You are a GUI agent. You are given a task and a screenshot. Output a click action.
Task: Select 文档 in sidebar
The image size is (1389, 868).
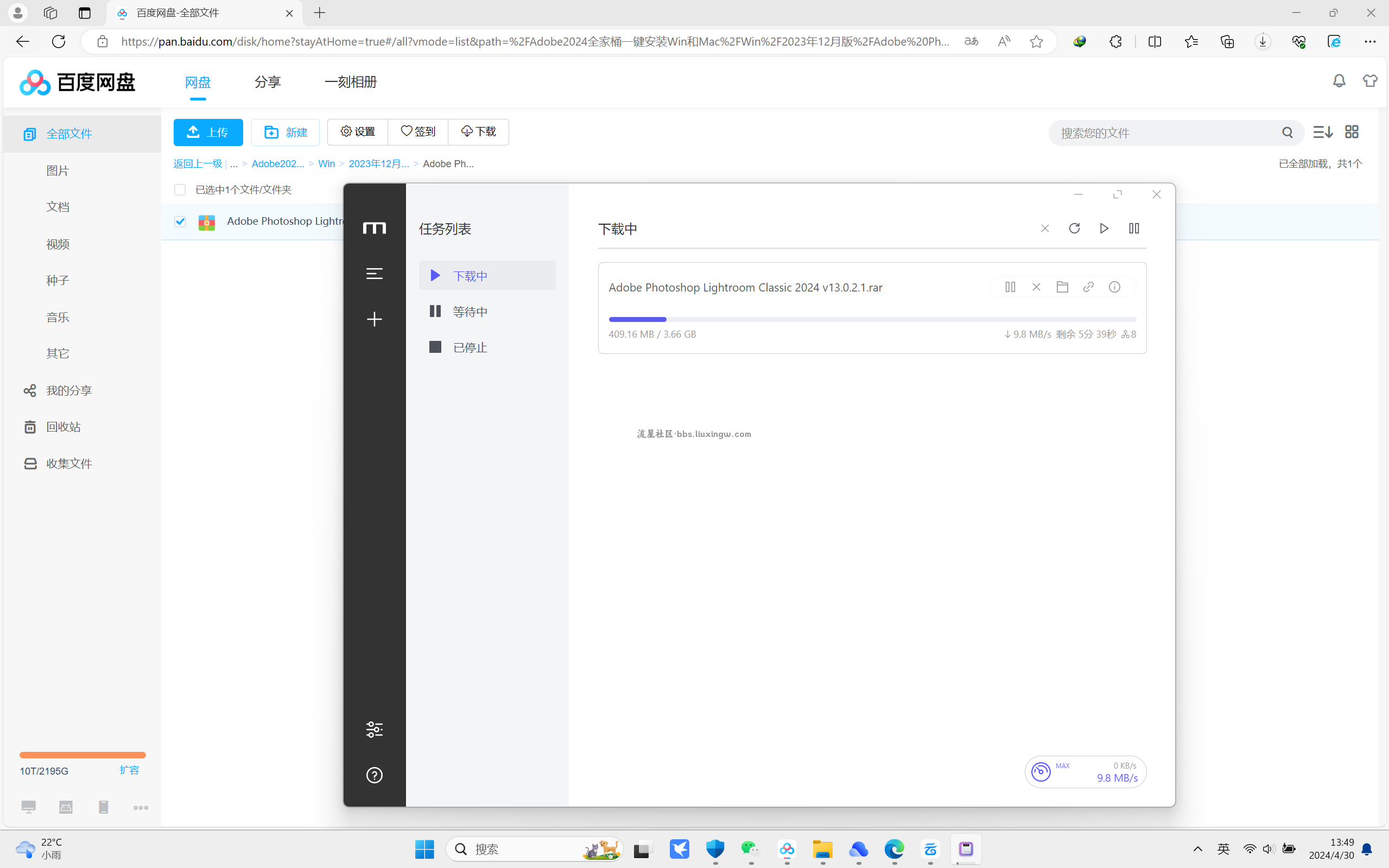click(58, 207)
